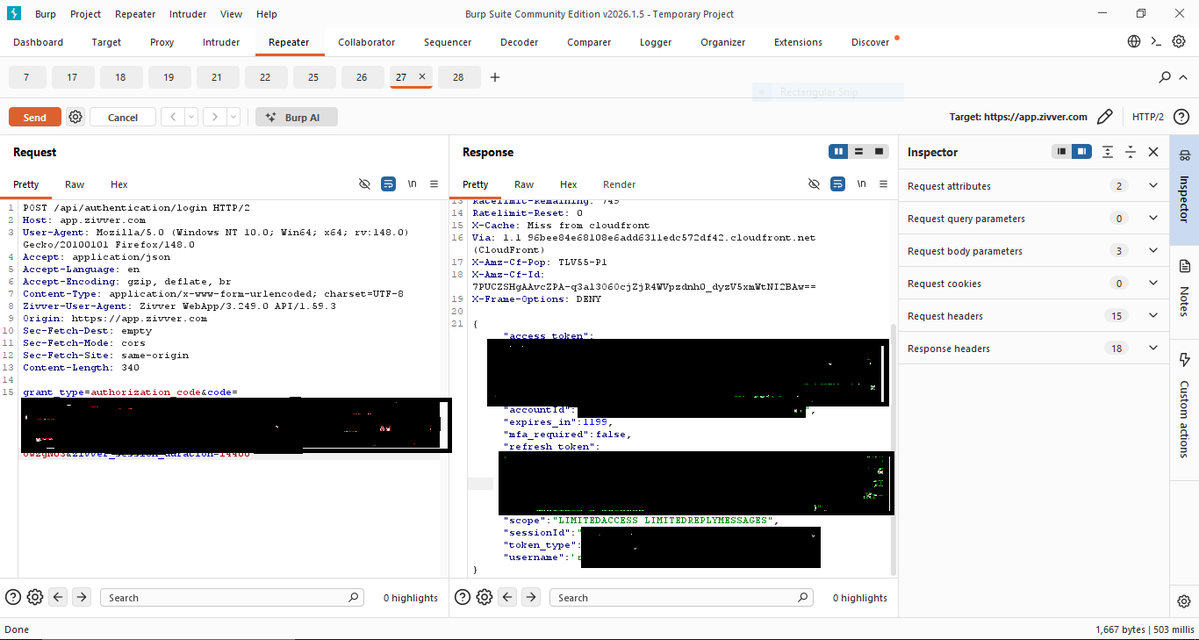This screenshot has height=640, width=1199.
Task: Open the globe browser icon
Action: 1134,42
